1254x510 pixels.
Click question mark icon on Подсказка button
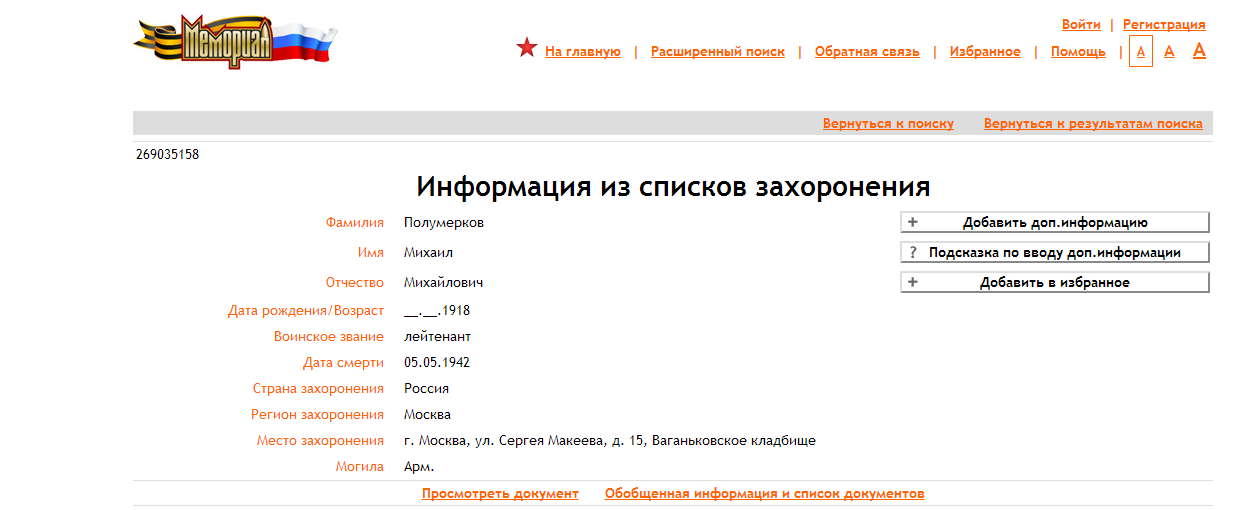912,252
